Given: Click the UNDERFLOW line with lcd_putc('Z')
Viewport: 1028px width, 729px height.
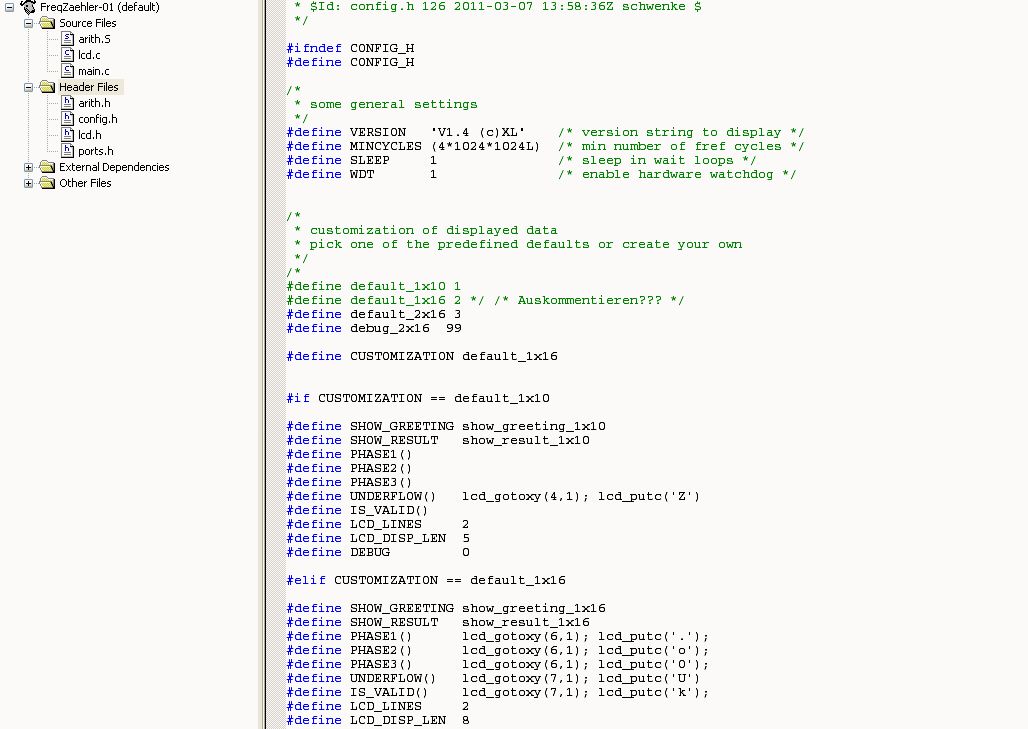Looking at the screenshot, I should pyautogui.click(x=493, y=496).
